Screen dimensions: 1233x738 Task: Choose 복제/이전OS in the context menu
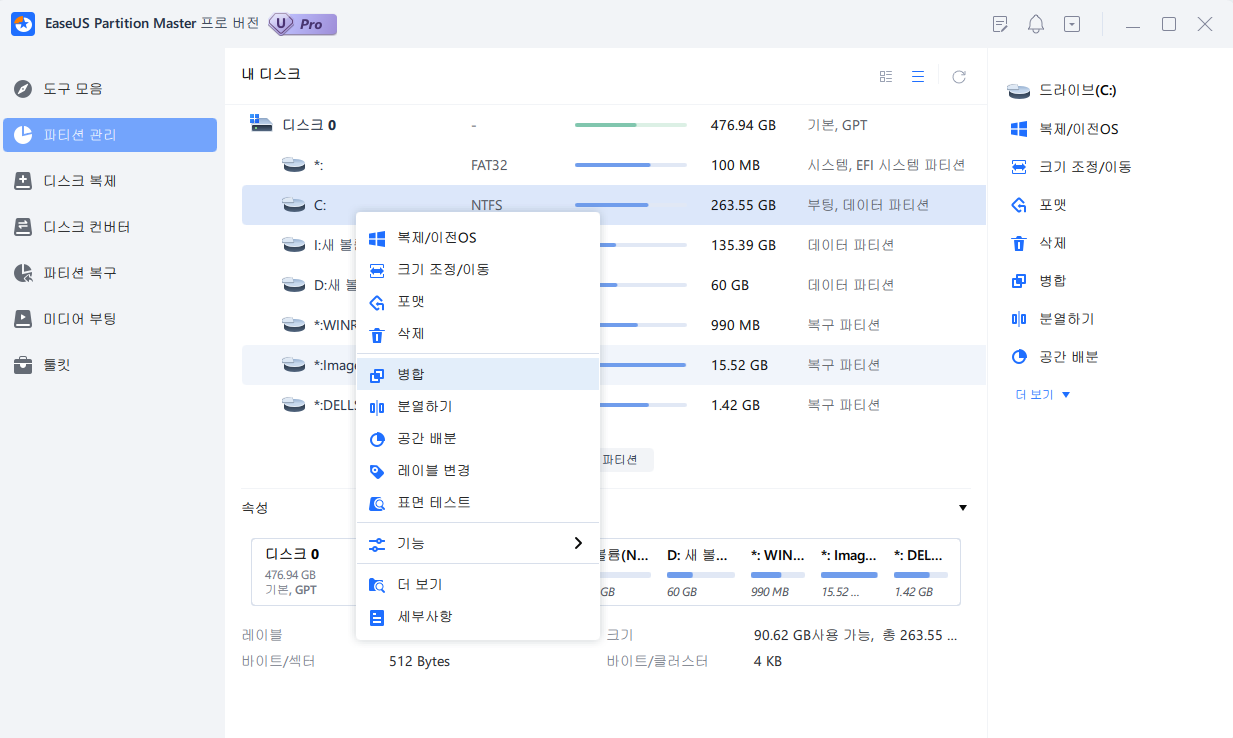(478, 238)
